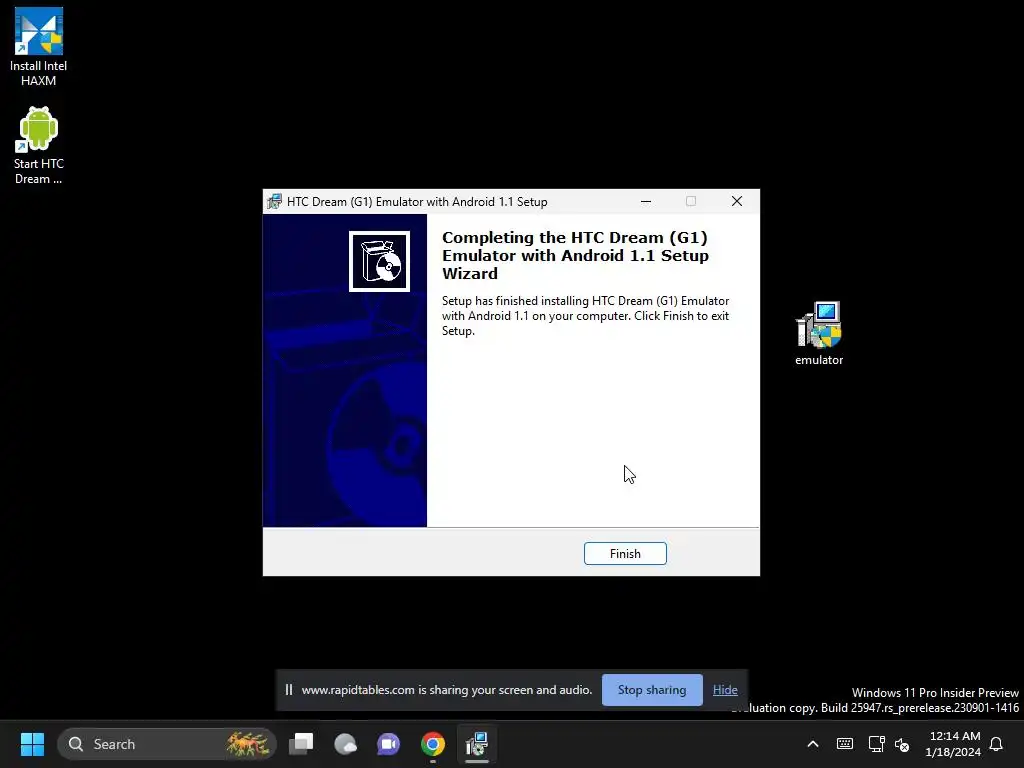Click the Finish button in the setup wizard
The height and width of the screenshot is (768, 1024).
pos(625,553)
